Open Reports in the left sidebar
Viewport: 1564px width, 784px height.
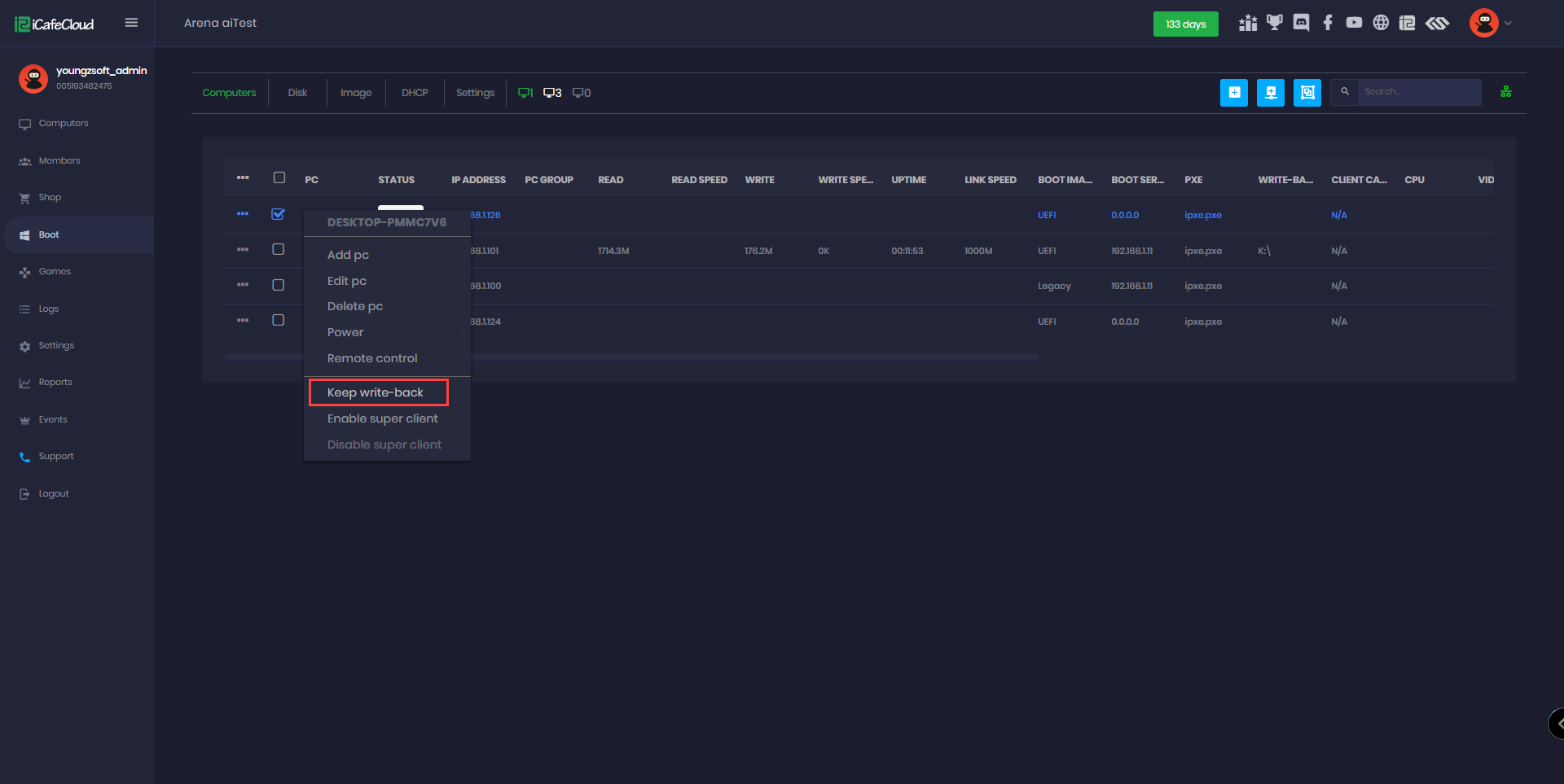tap(55, 383)
